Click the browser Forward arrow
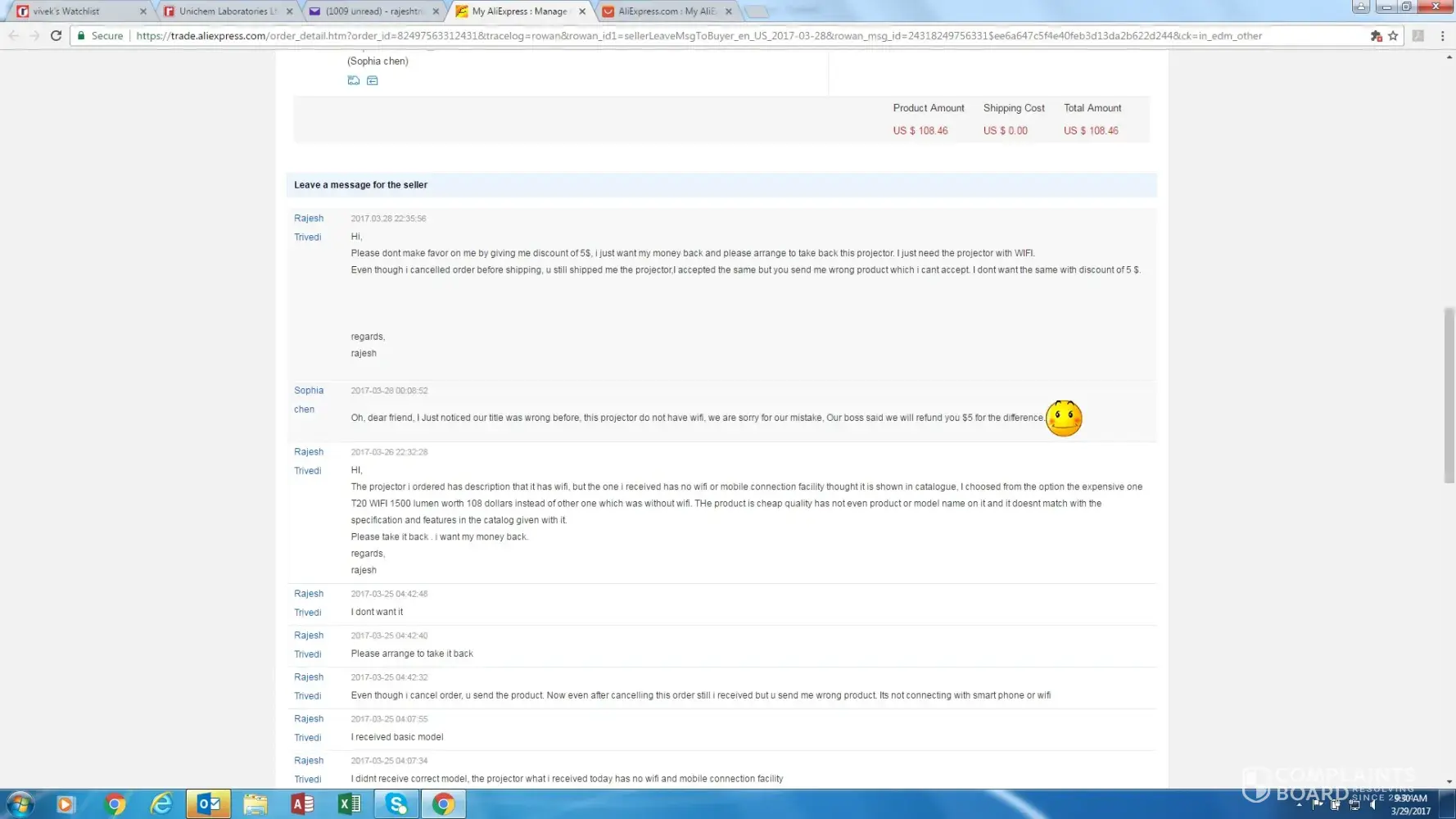The height and width of the screenshot is (819, 1456). [34, 36]
